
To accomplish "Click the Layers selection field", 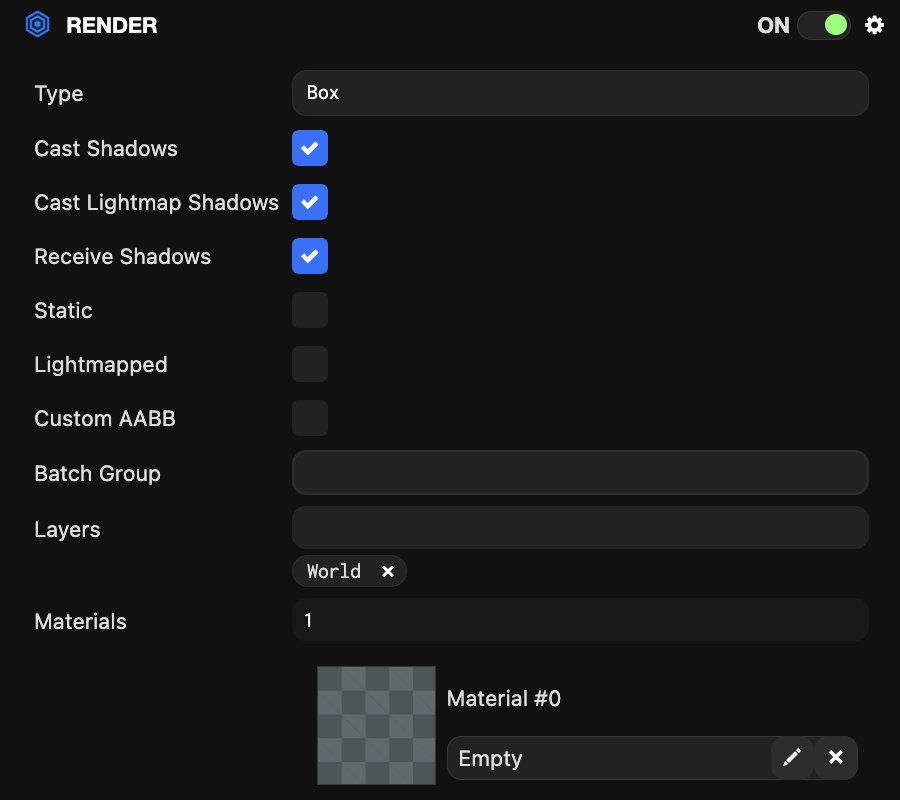I will point(580,527).
